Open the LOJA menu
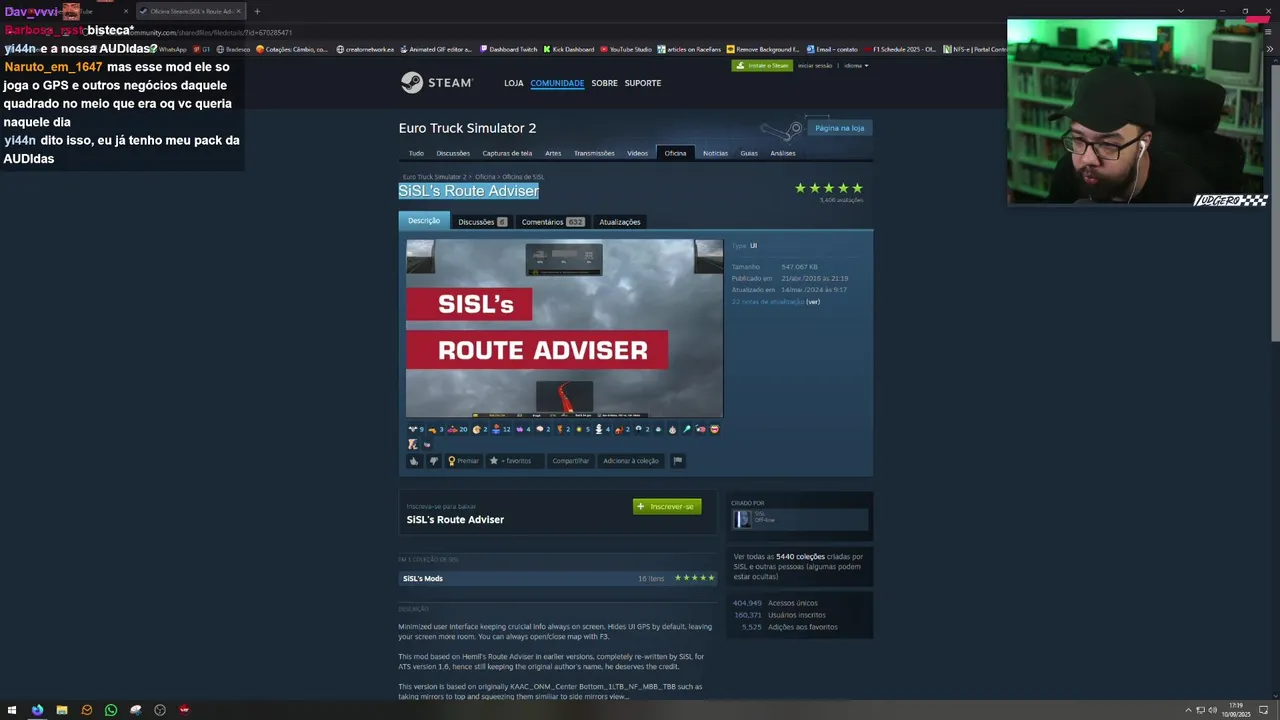Screen dimensions: 1280x720 coord(514,83)
